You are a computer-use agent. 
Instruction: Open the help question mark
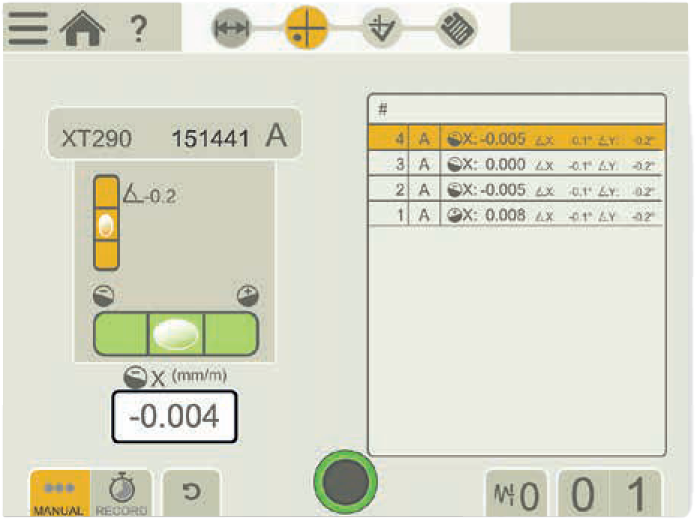coord(137,28)
